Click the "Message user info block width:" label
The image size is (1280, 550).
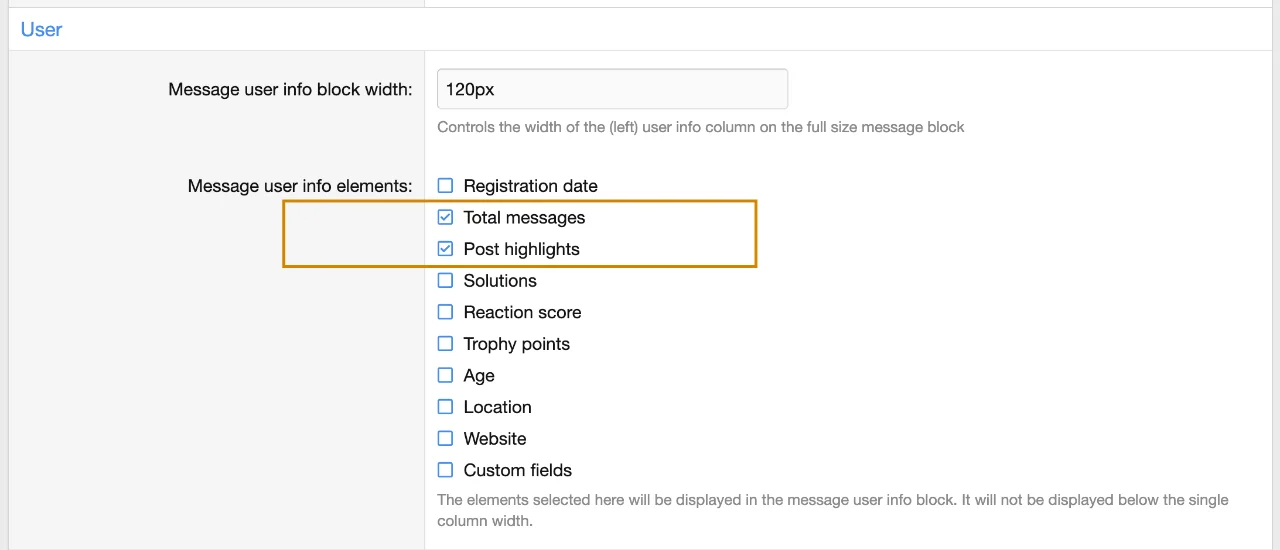pos(290,90)
